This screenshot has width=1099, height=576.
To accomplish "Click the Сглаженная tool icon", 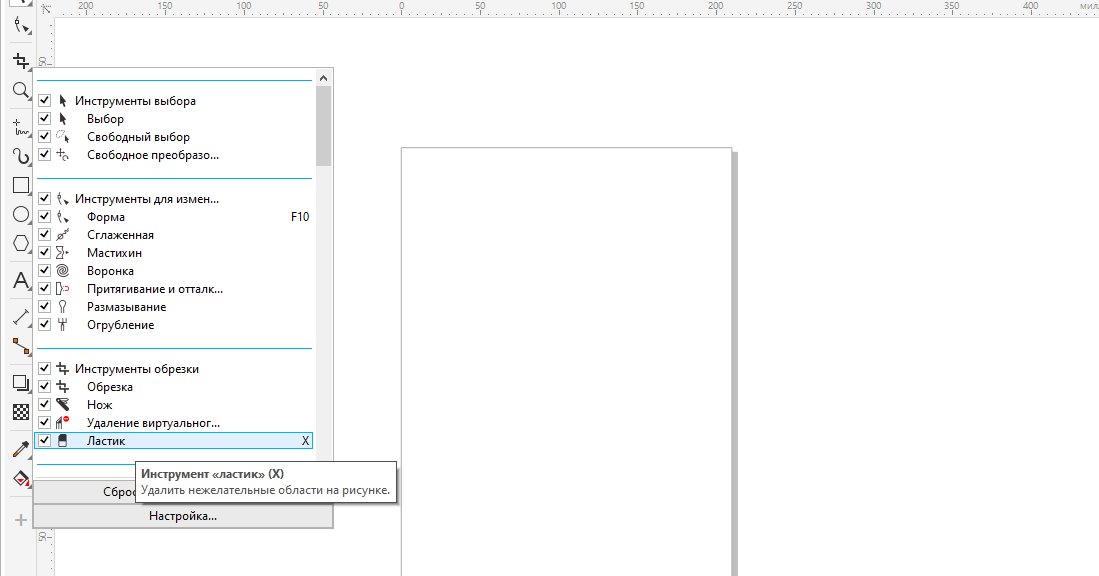I will pos(62,235).
